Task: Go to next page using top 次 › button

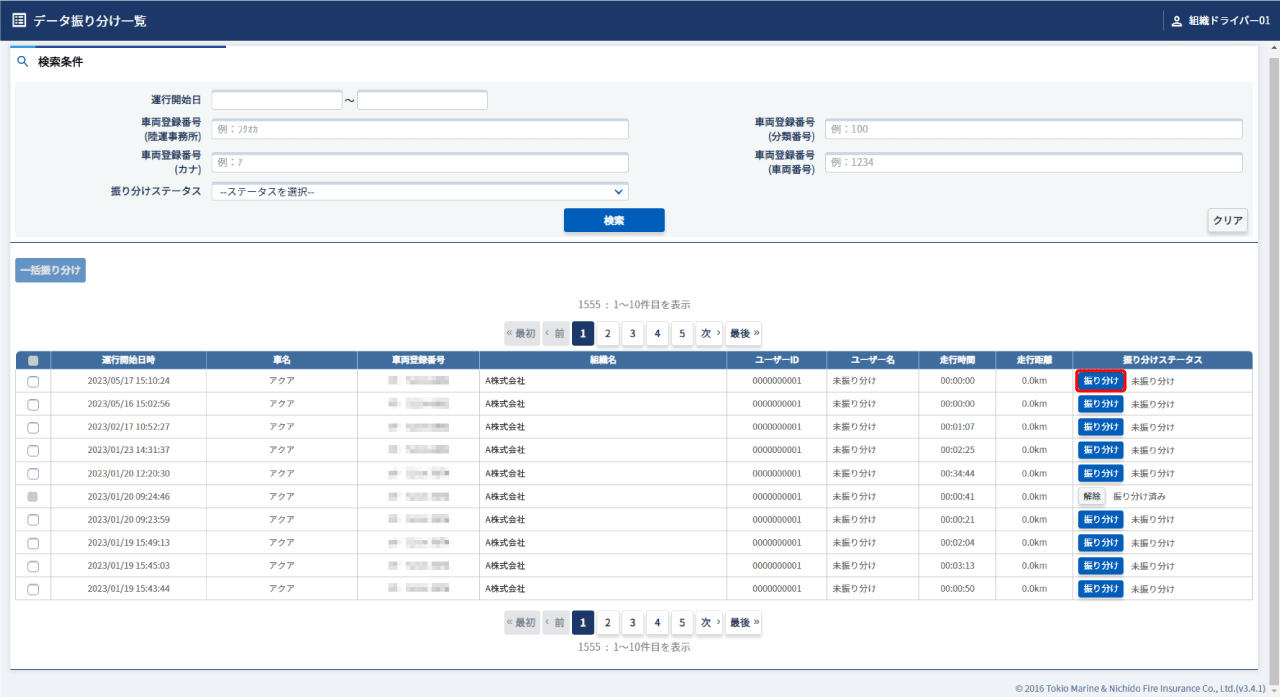Action: [708, 333]
